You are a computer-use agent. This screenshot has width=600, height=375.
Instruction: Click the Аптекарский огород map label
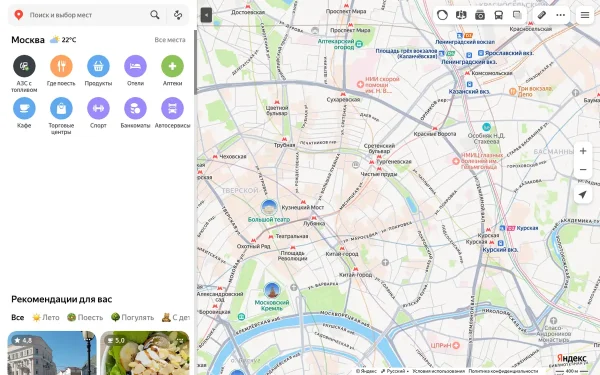(x=336, y=44)
